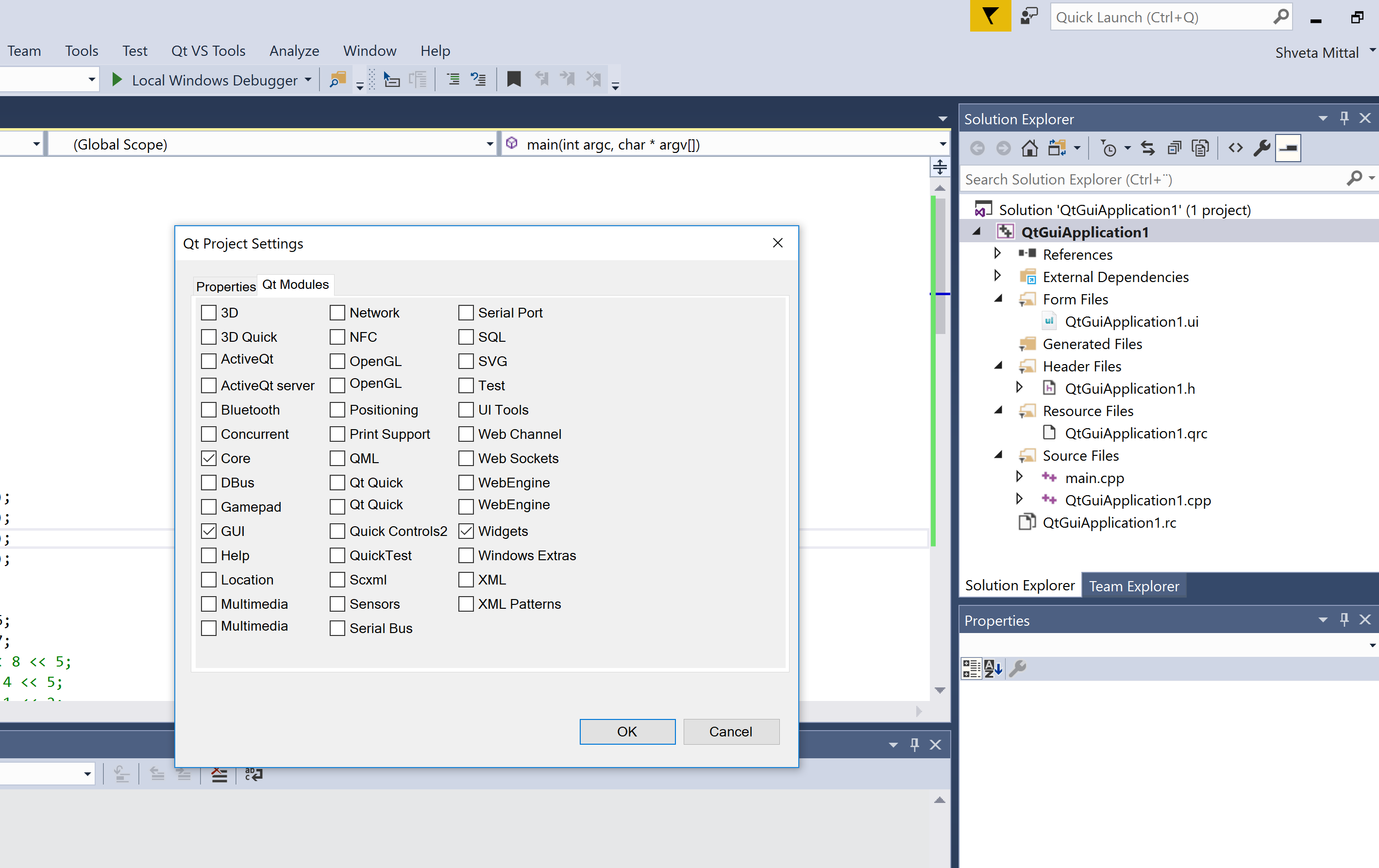The width and height of the screenshot is (1379, 868).
Task: Click the feedback icon beside Quick Launch
Action: [x=1029, y=16]
